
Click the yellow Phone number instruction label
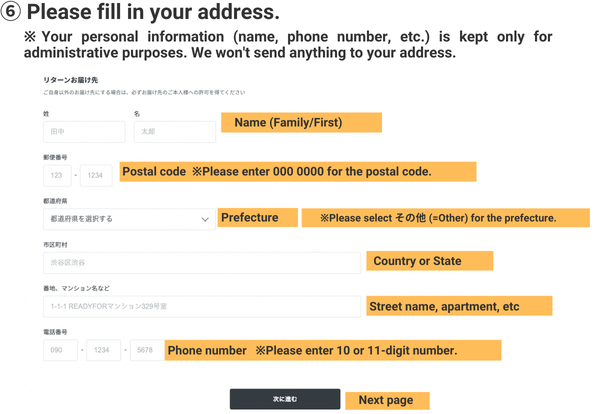tap(332, 350)
